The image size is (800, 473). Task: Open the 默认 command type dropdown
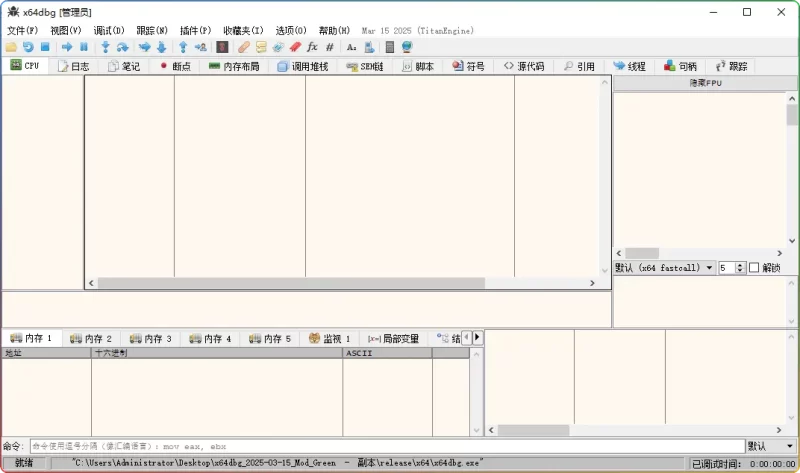coord(771,446)
